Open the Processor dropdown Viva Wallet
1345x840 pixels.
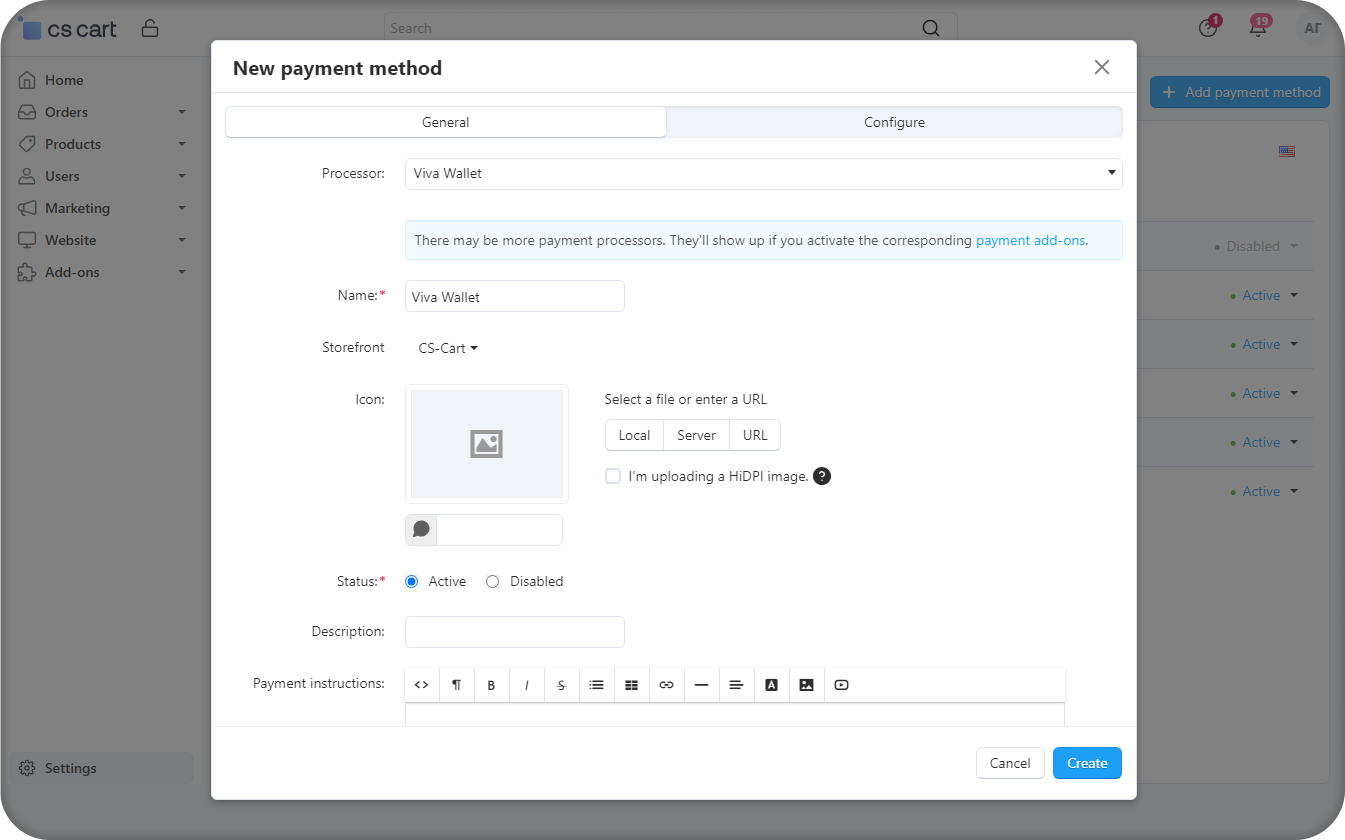pyautogui.click(x=763, y=173)
